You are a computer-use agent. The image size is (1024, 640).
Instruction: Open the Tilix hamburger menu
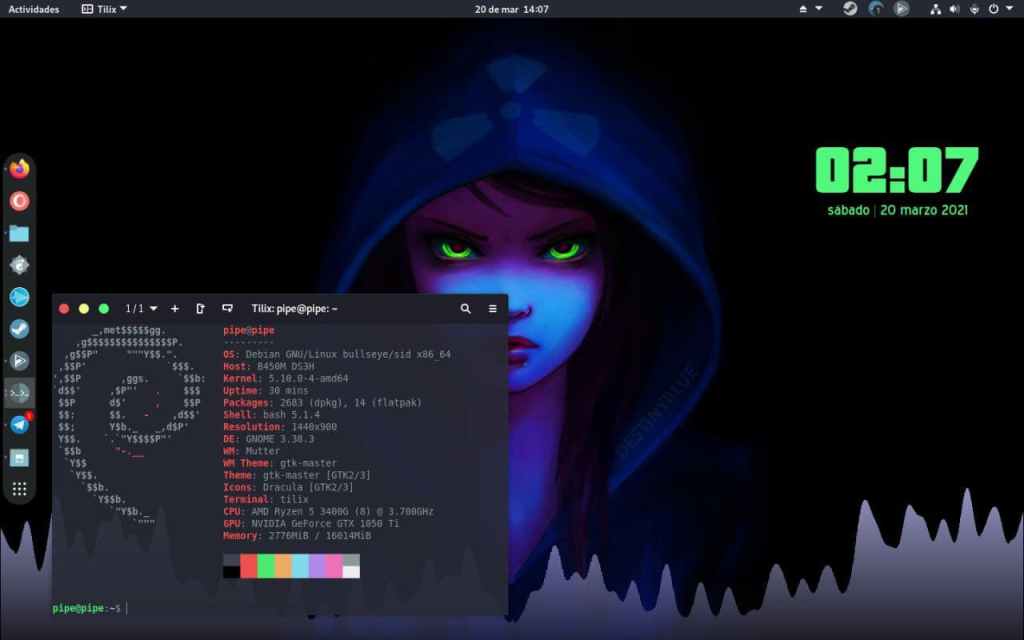492,309
